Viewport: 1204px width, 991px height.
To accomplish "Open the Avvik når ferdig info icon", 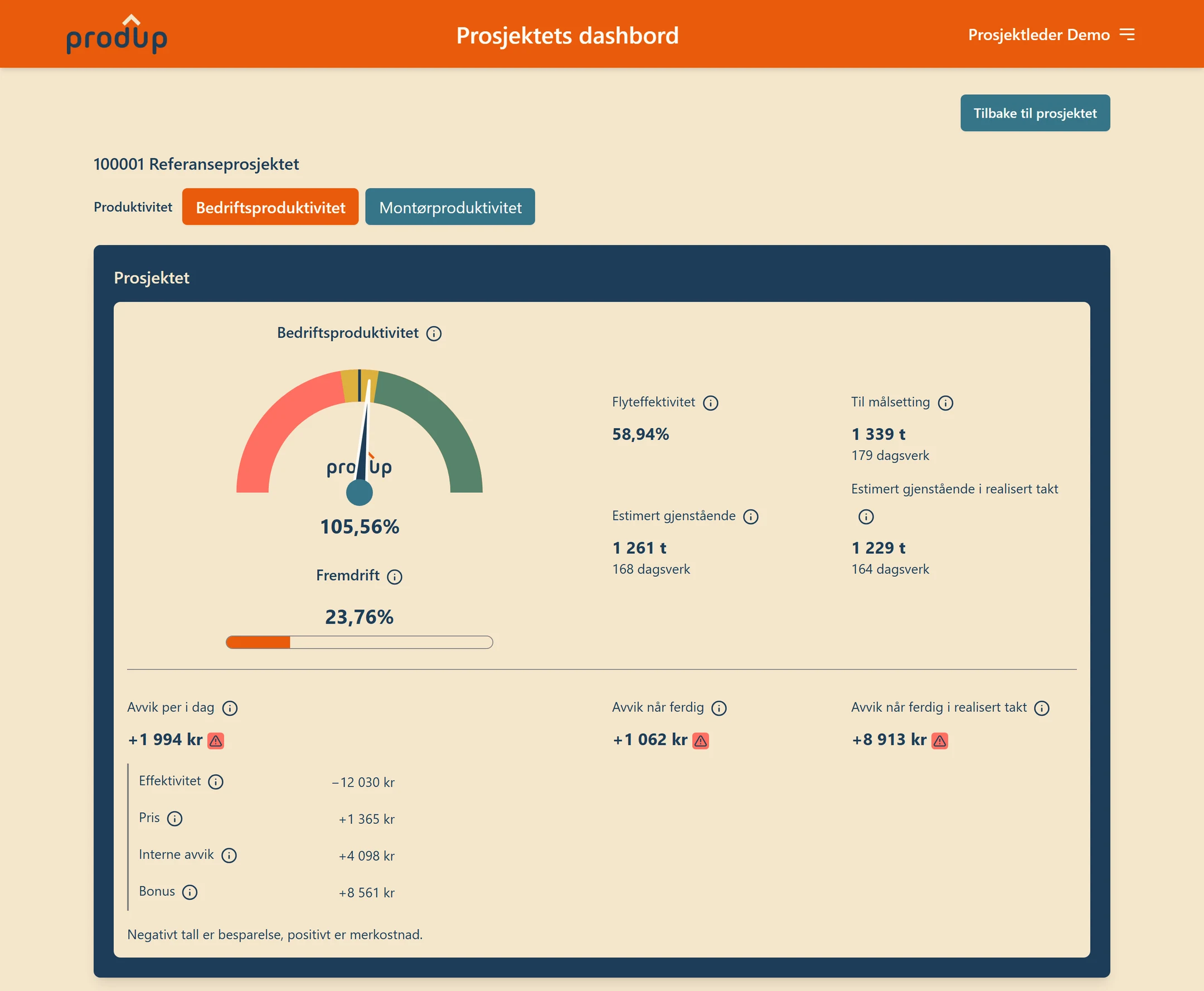I will coord(718,708).
